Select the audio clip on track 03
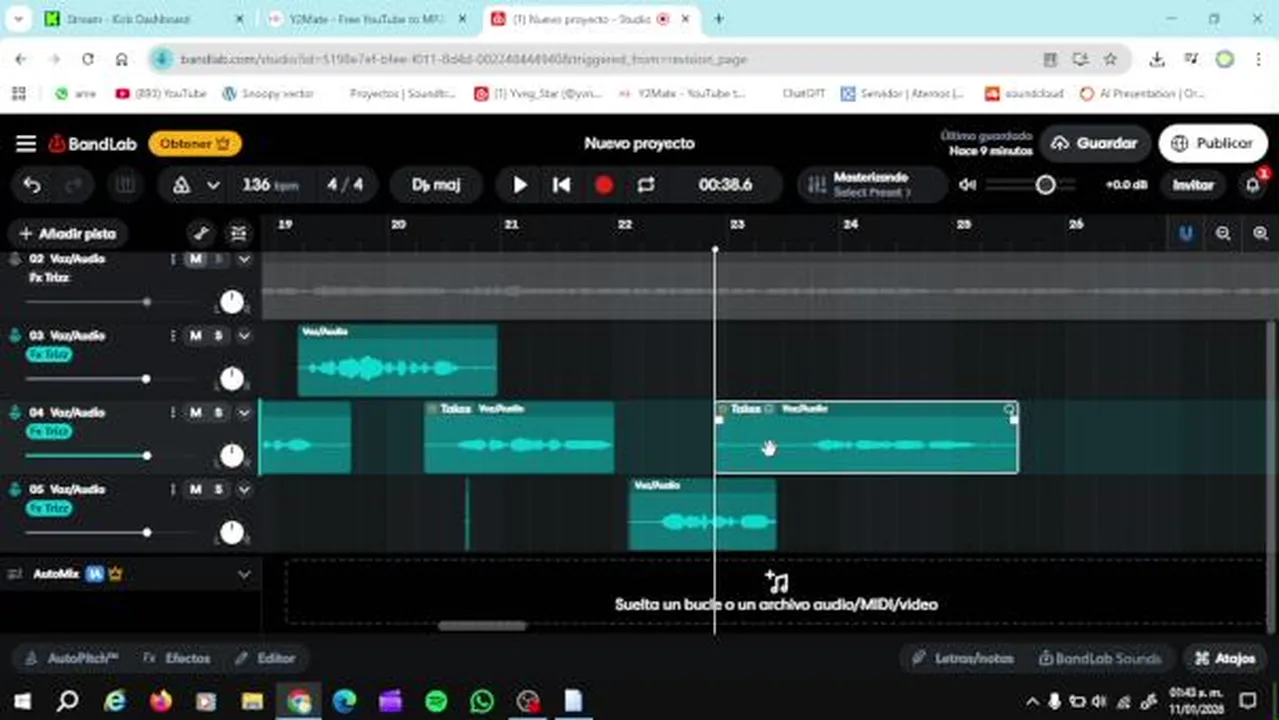This screenshot has height=720, width=1279. click(398, 361)
